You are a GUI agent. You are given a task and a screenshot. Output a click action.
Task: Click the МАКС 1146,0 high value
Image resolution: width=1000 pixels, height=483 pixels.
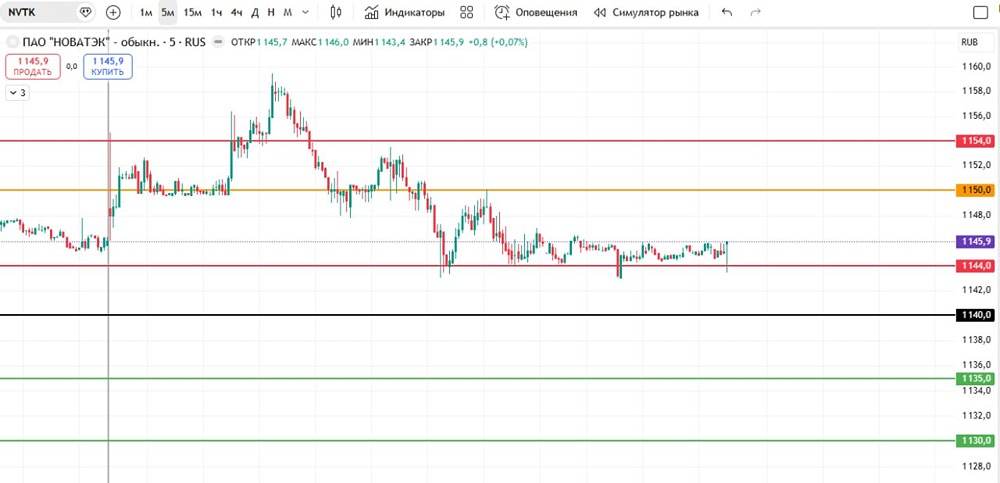(x=321, y=42)
